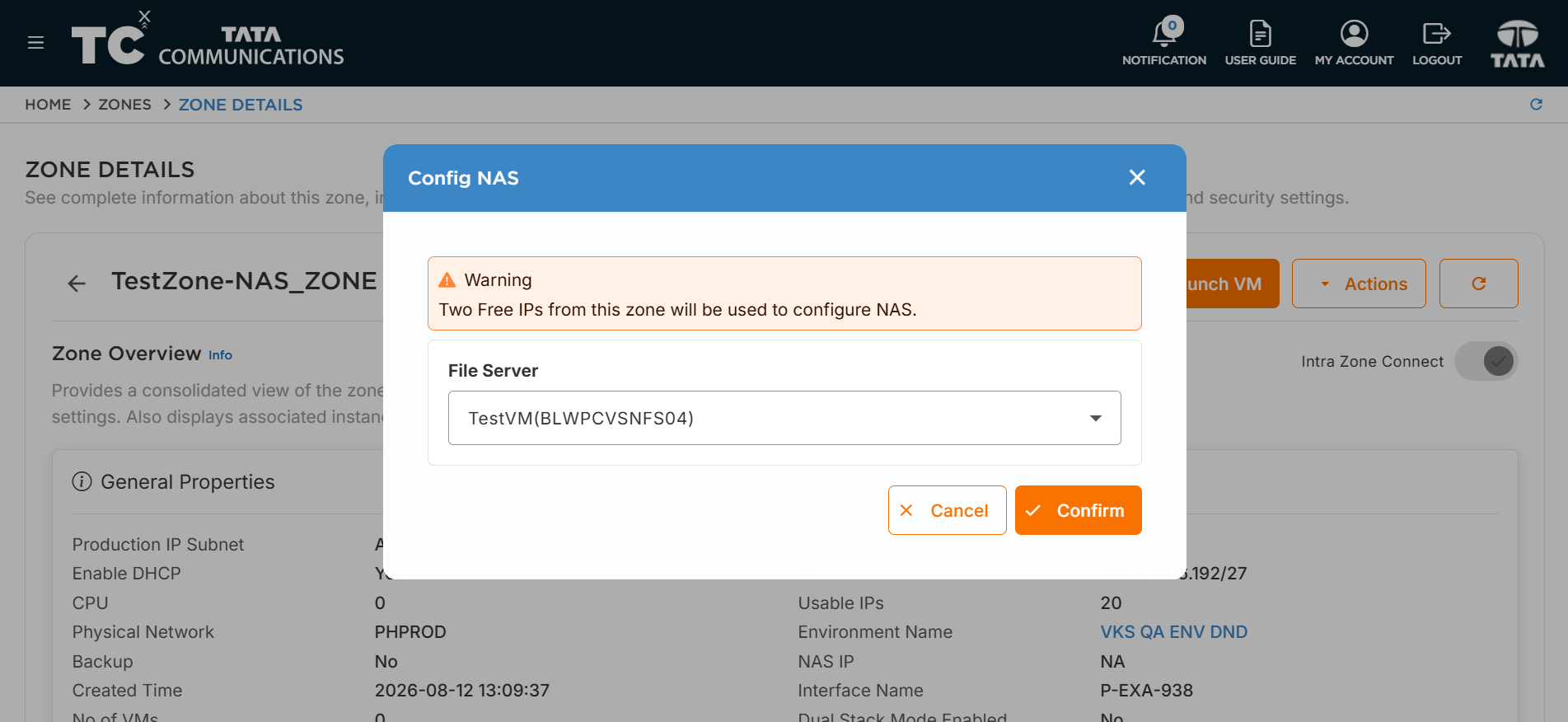The height and width of the screenshot is (722, 1568).
Task: Go back using the arrow beside TestZone-NAS_ZONE
Action: tap(77, 284)
